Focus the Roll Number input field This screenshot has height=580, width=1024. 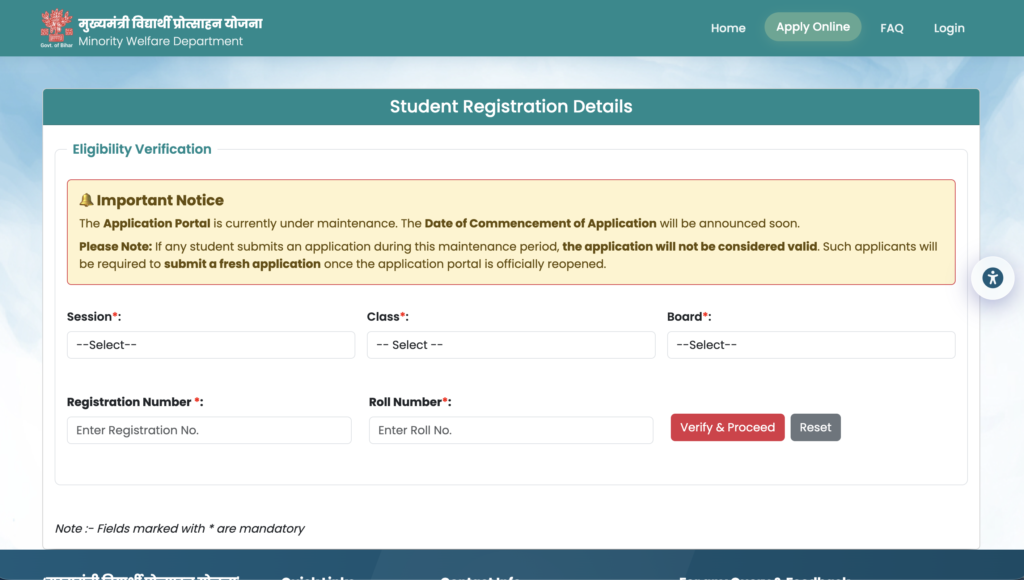[511, 430]
